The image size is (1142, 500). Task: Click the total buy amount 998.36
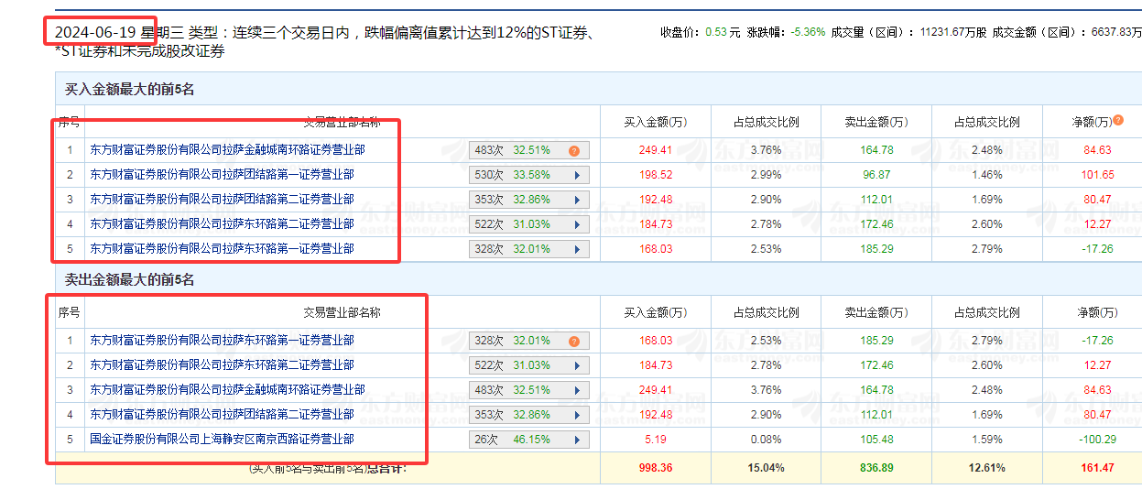coord(655,467)
